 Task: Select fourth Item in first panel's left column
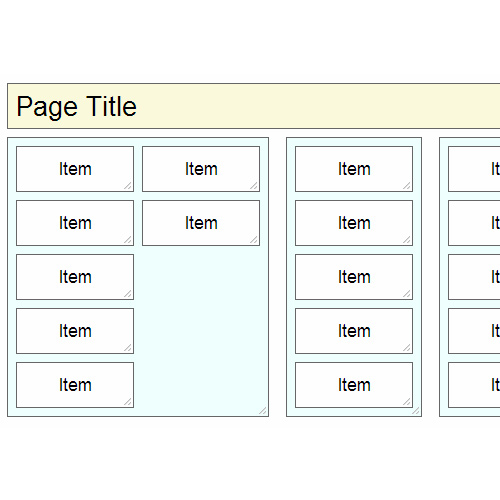pyautogui.click(x=75, y=331)
